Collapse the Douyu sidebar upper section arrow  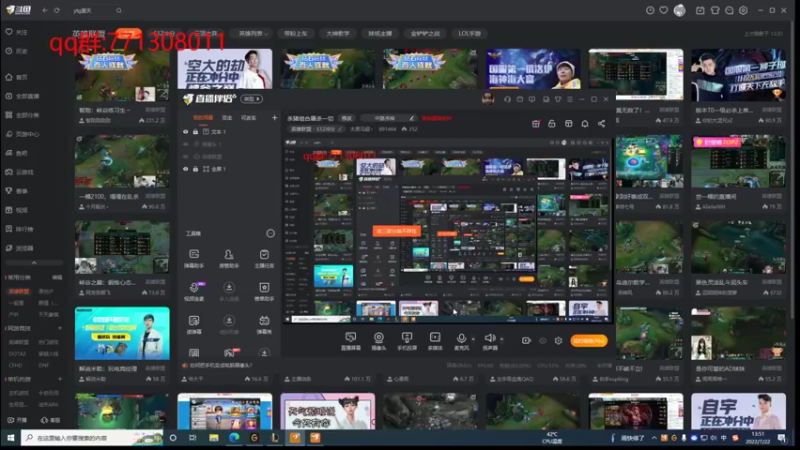point(34,263)
